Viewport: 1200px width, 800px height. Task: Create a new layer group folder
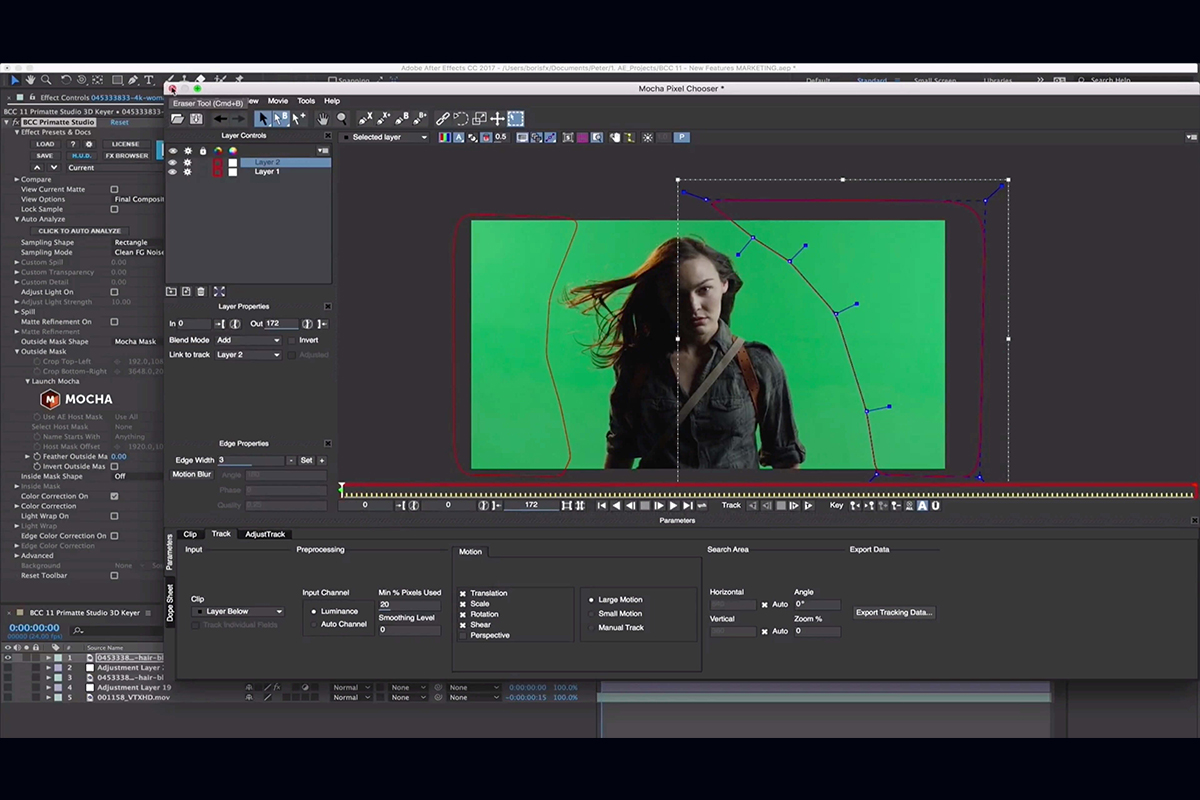click(x=171, y=291)
